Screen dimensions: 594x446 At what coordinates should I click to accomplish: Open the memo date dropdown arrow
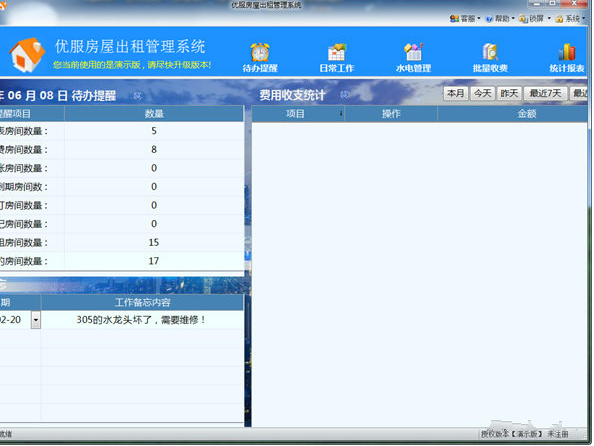pos(36,320)
